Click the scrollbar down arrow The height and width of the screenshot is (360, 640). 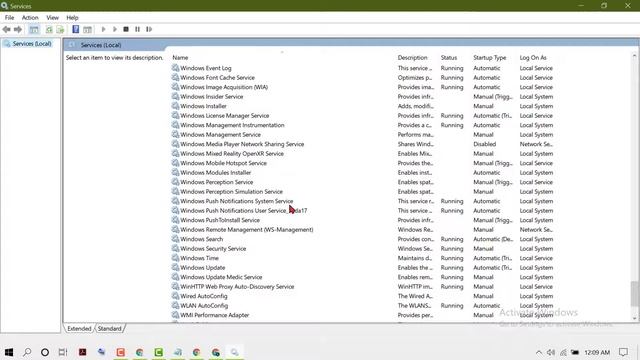coord(634,318)
